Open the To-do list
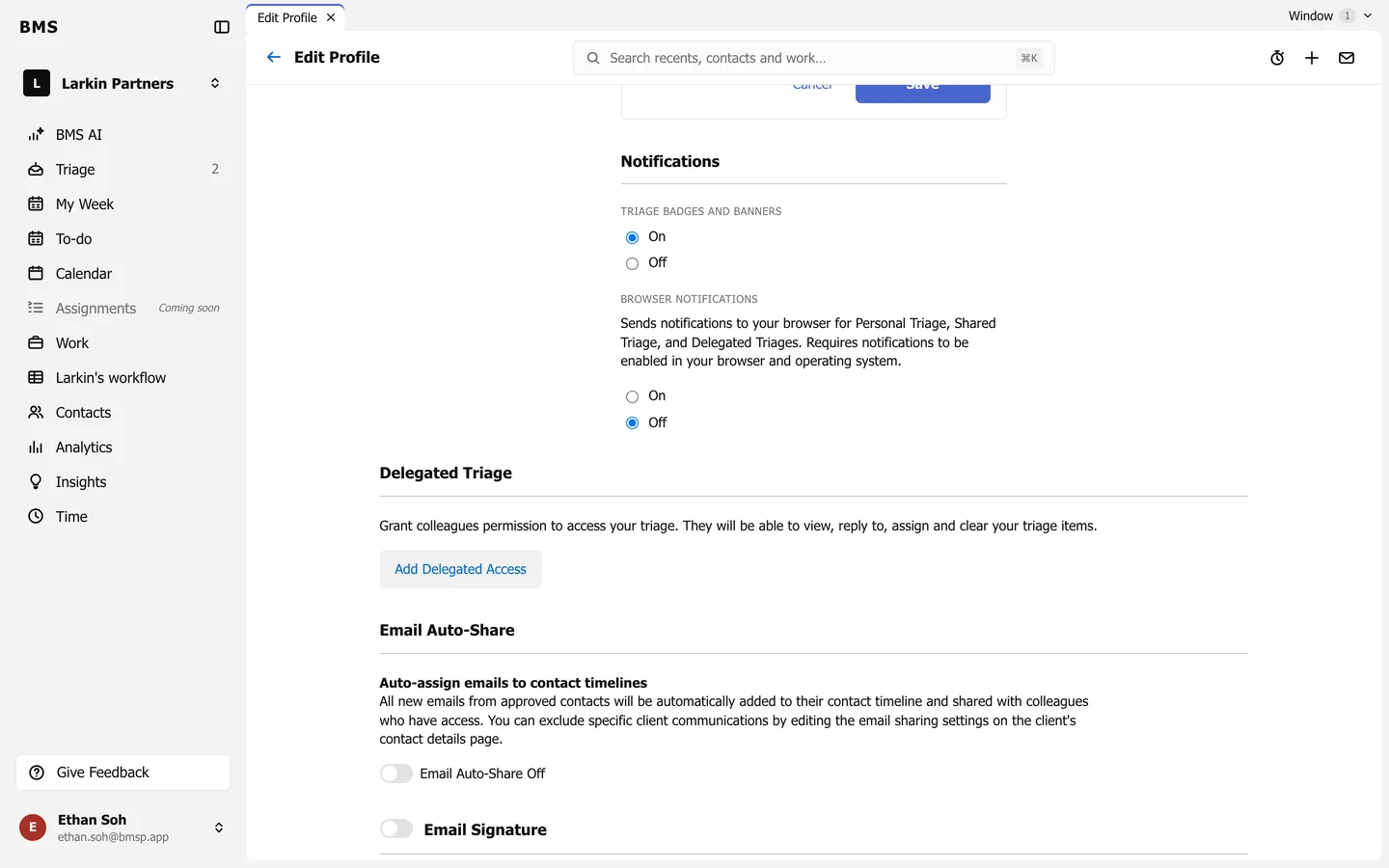Viewport: 1389px width, 868px height. (x=123, y=239)
